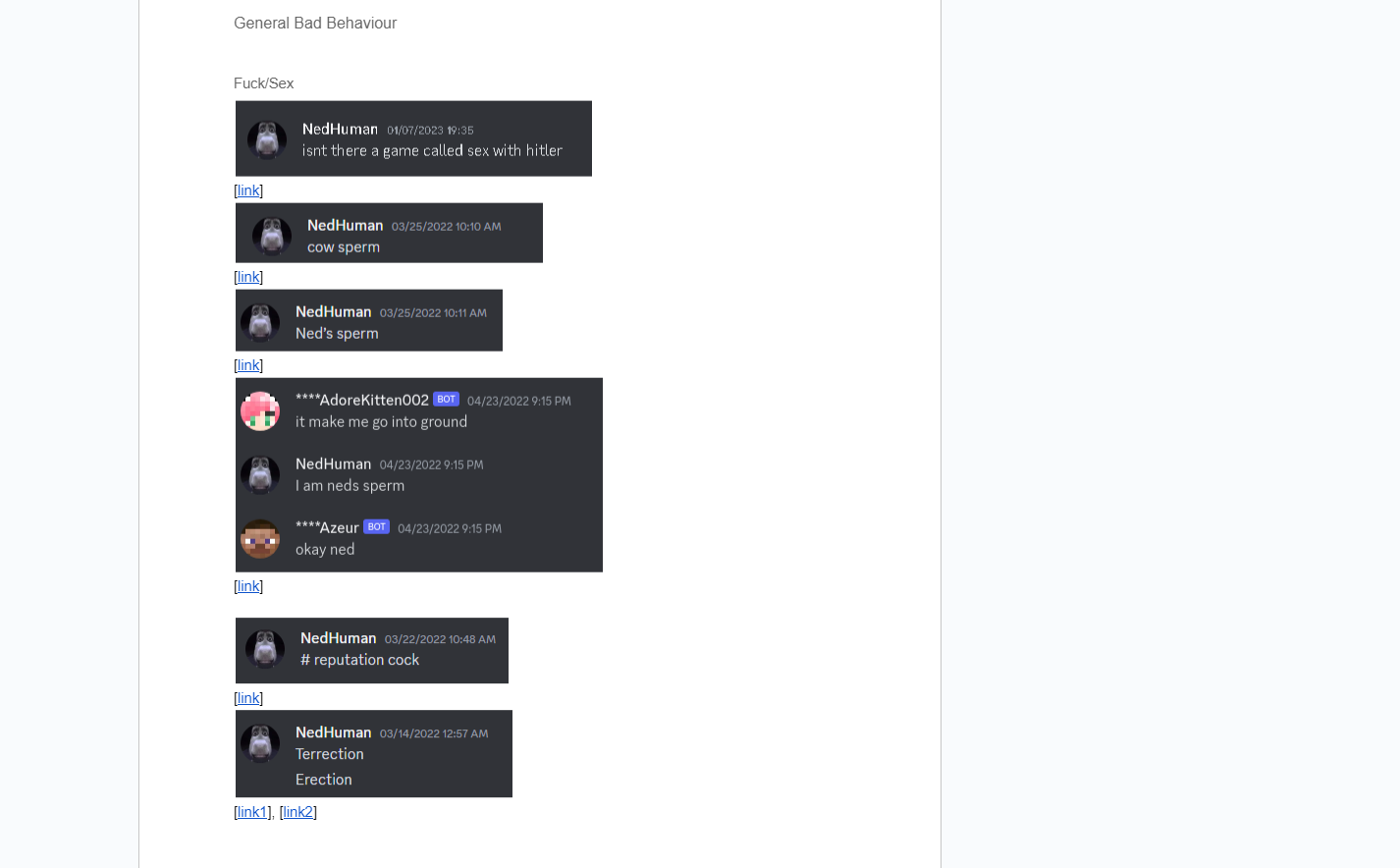Click the '03/25/2022 10:10 AM' timestamp
This screenshot has height=868, width=1400.
pyautogui.click(x=447, y=227)
